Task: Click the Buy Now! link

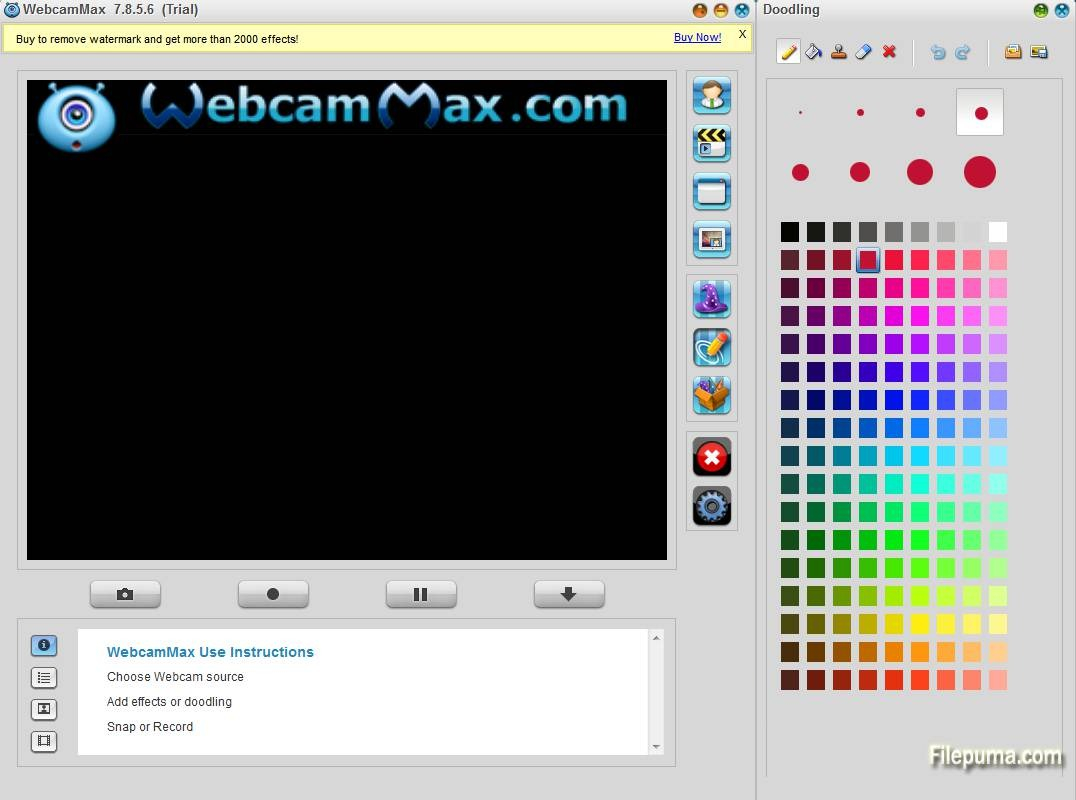Action: pos(697,37)
